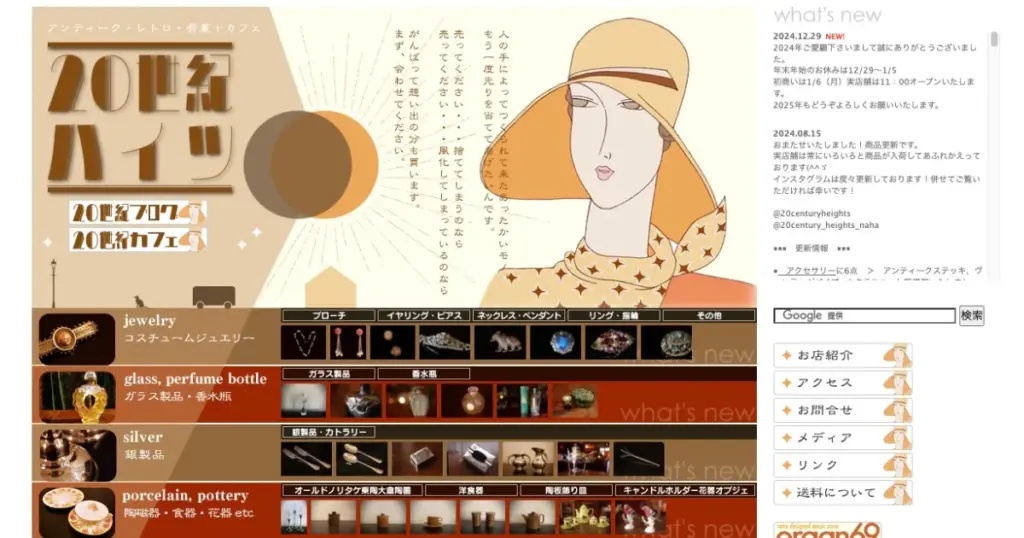
Task: Select the イヤリング・ピアス tab
Action: pyautogui.click(x=424, y=315)
